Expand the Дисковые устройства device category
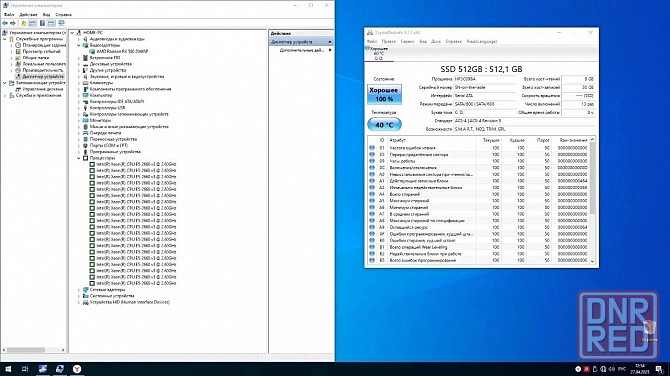Screen dimensions: 670x376 coord(79,64)
